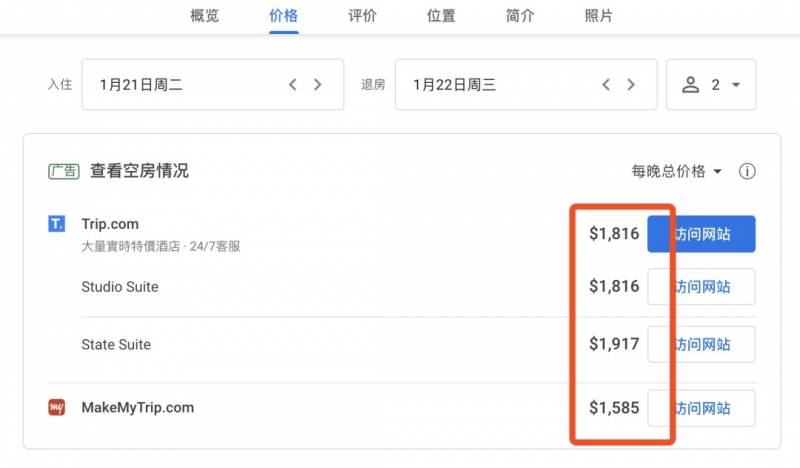Click the check-in date field 1月21日周二
This screenshot has width=800, height=468.
pyautogui.click(x=180, y=85)
